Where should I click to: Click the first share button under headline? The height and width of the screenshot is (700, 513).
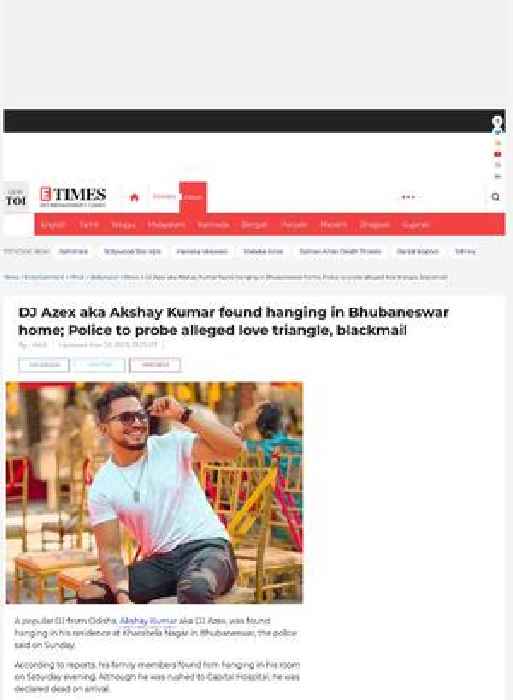pyautogui.click(x=44, y=365)
